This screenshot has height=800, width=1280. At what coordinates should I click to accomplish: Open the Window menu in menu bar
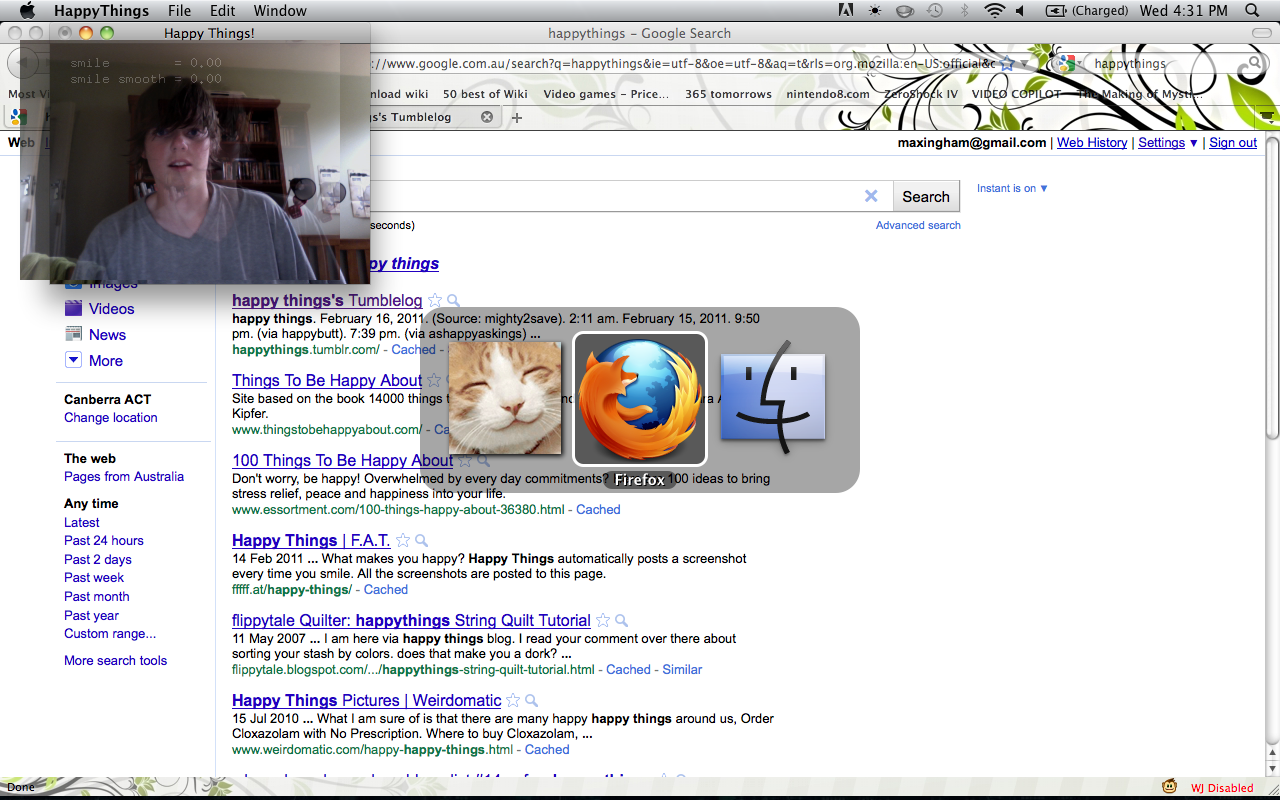click(280, 11)
